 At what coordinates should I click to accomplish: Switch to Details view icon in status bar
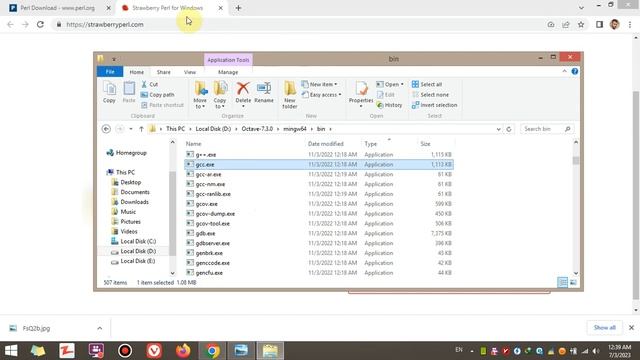point(562,282)
